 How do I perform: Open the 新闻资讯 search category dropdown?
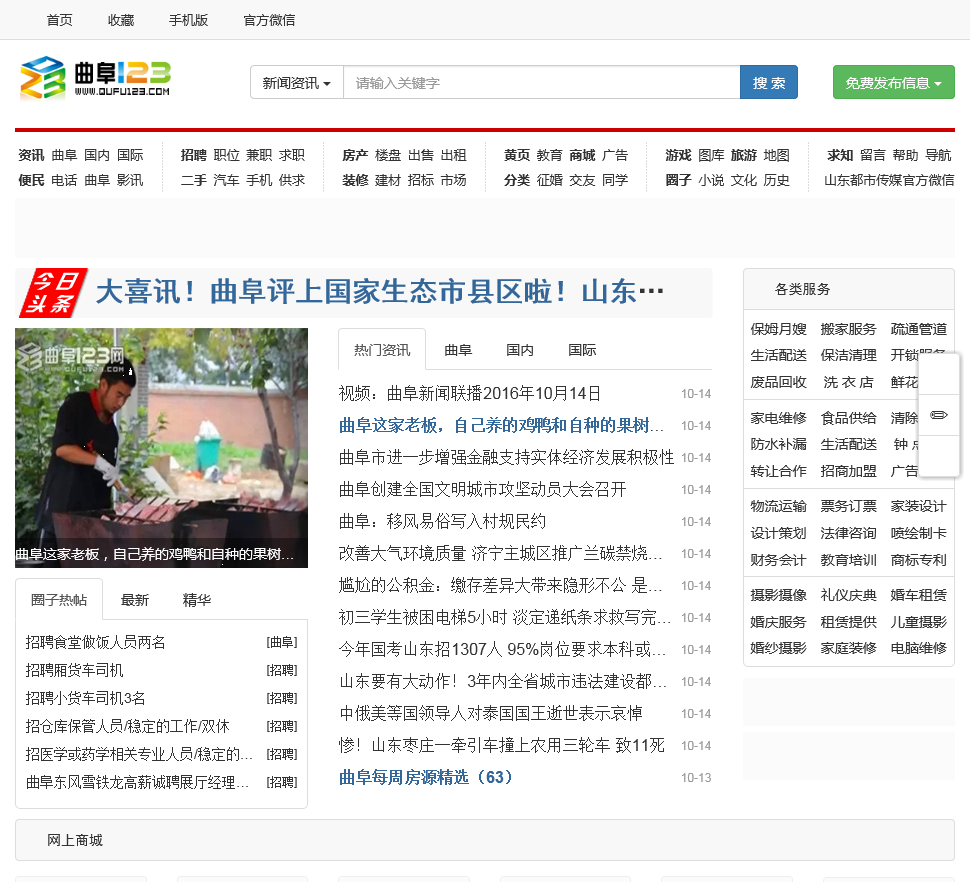296,83
